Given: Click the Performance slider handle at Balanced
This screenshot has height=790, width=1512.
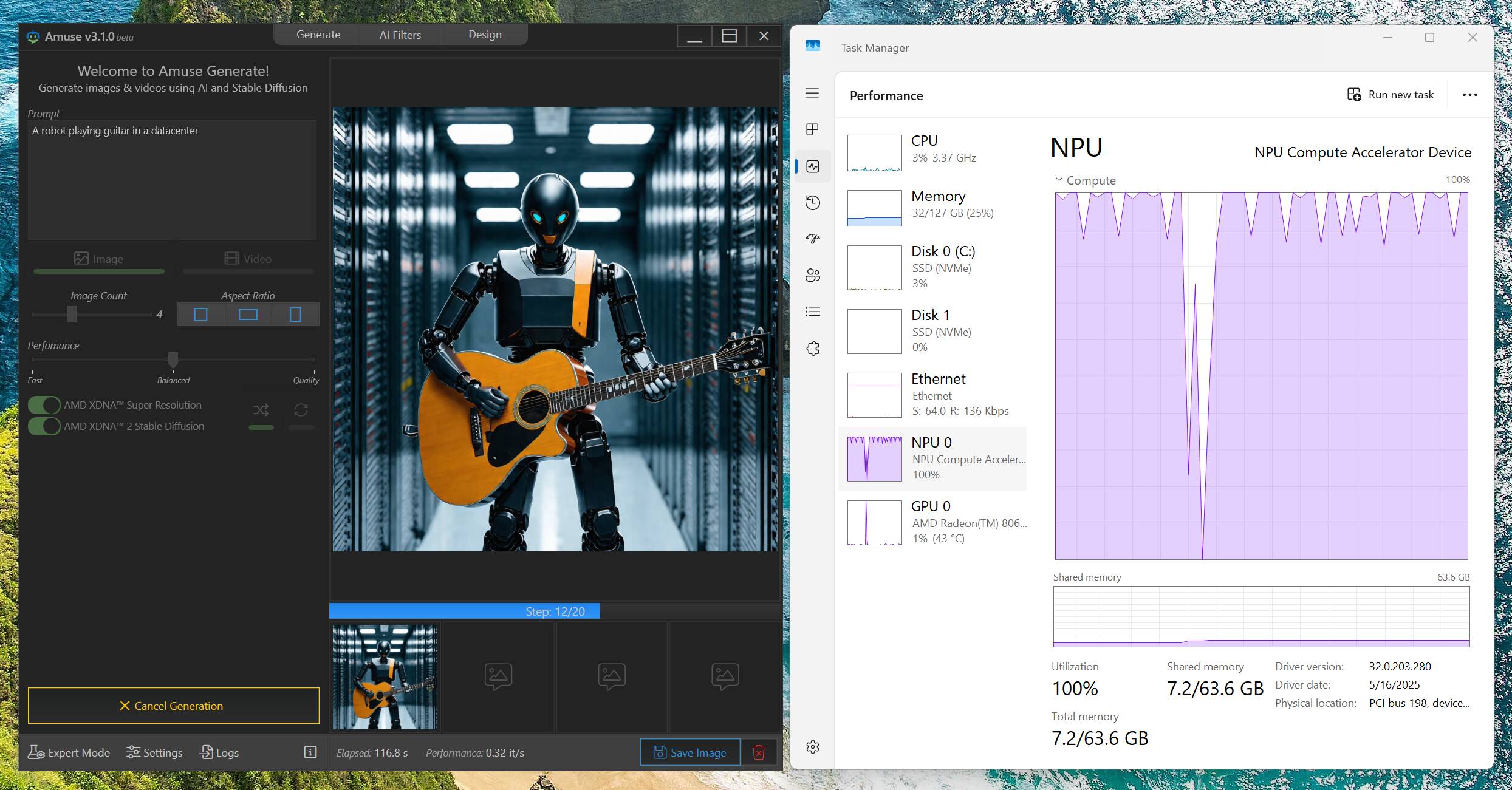Looking at the screenshot, I should [x=173, y=359].
